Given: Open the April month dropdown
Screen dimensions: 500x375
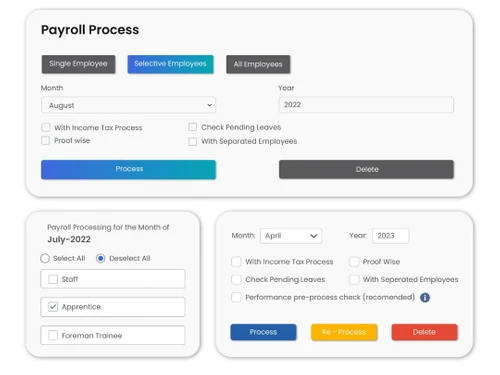Looking at the screenshot, I should 291,236.
